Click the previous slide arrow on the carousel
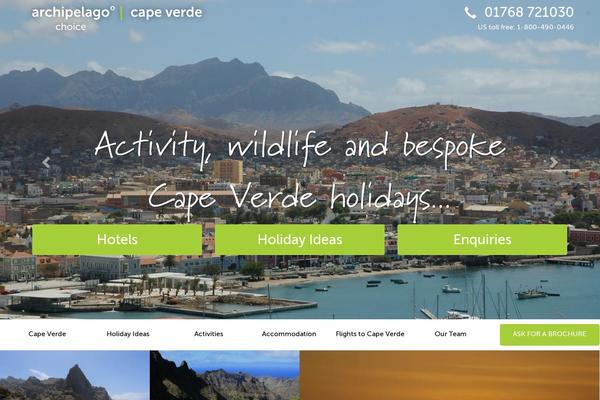 [46, 162]
